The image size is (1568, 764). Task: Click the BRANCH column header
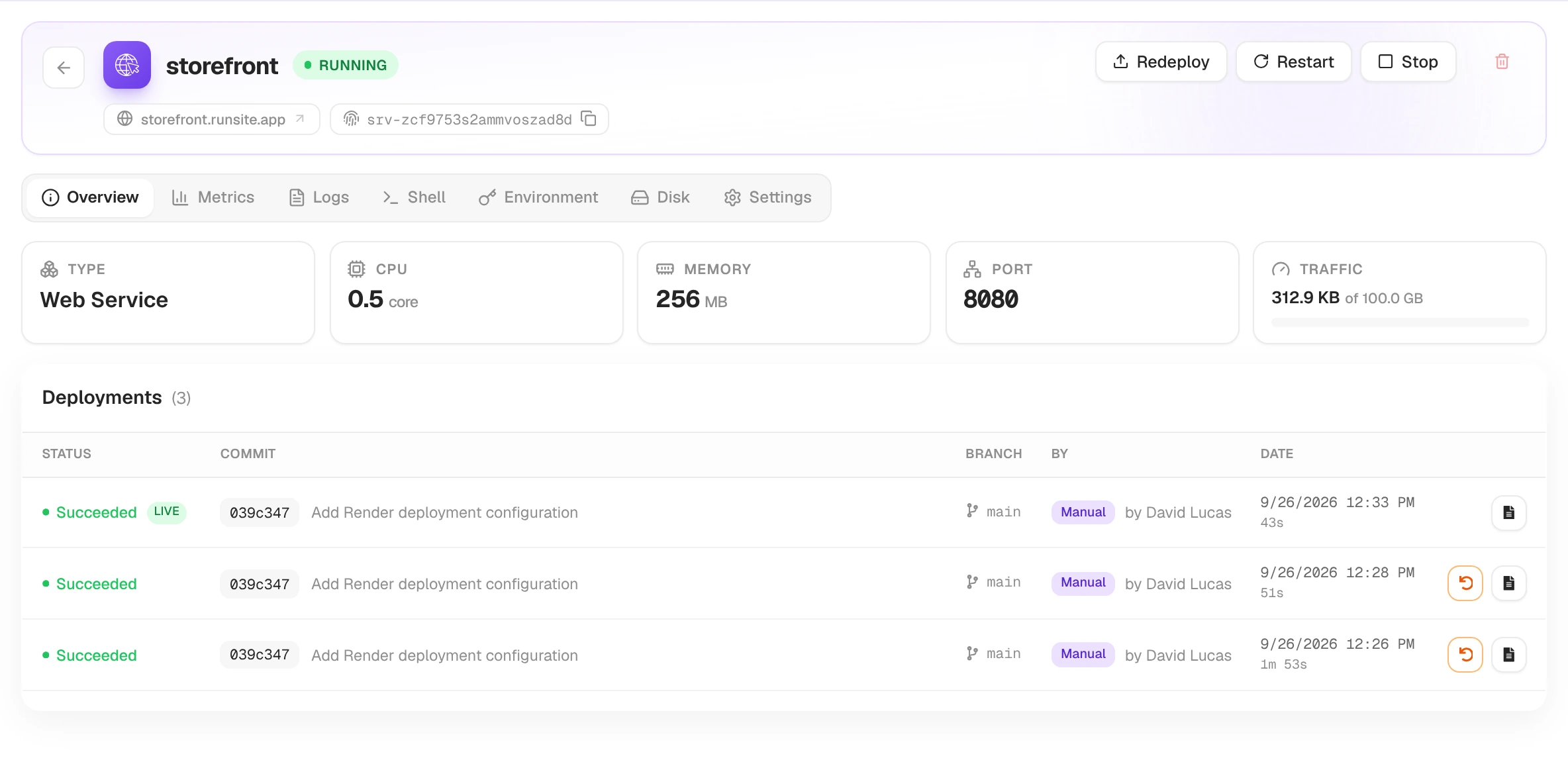[x=993, y=454]
